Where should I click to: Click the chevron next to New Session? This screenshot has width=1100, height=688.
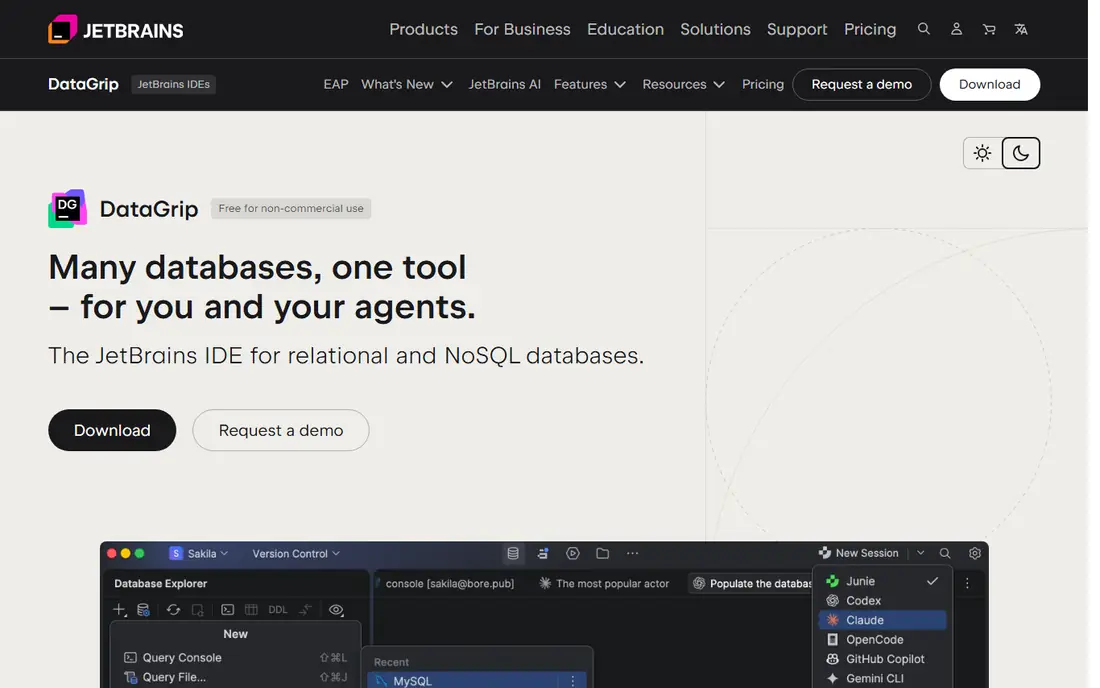pyautogui.click(x=920, y=553)
